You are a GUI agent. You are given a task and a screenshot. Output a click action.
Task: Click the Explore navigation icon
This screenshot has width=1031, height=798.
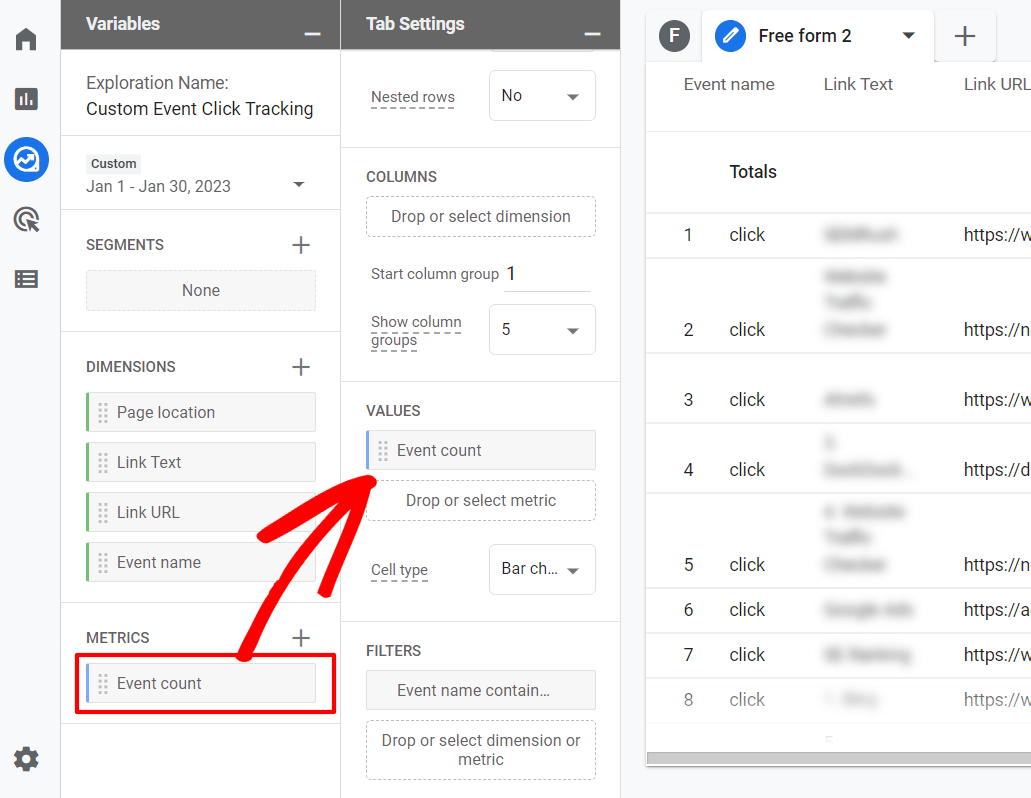pos(26,159)
